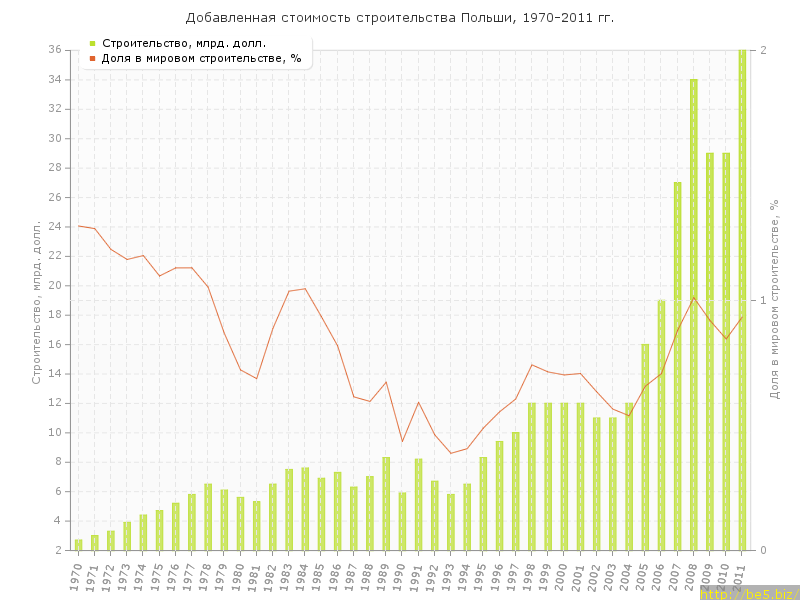The height and width of the screenshot is (600, 800).
Task: Click the 2005 construction bar
Action: pos(645,447)
